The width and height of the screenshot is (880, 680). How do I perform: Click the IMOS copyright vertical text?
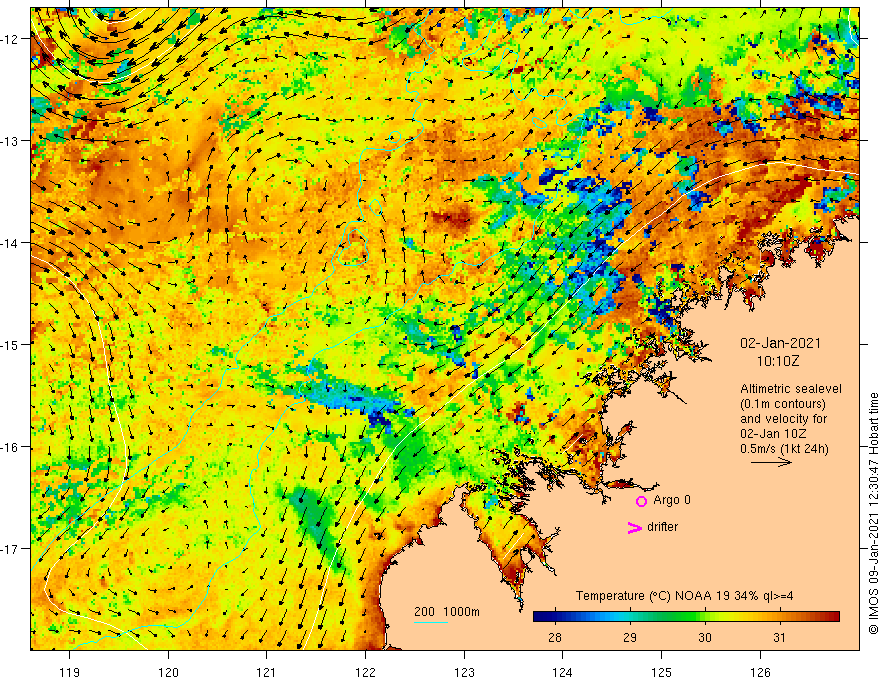(x=873, y=513)
